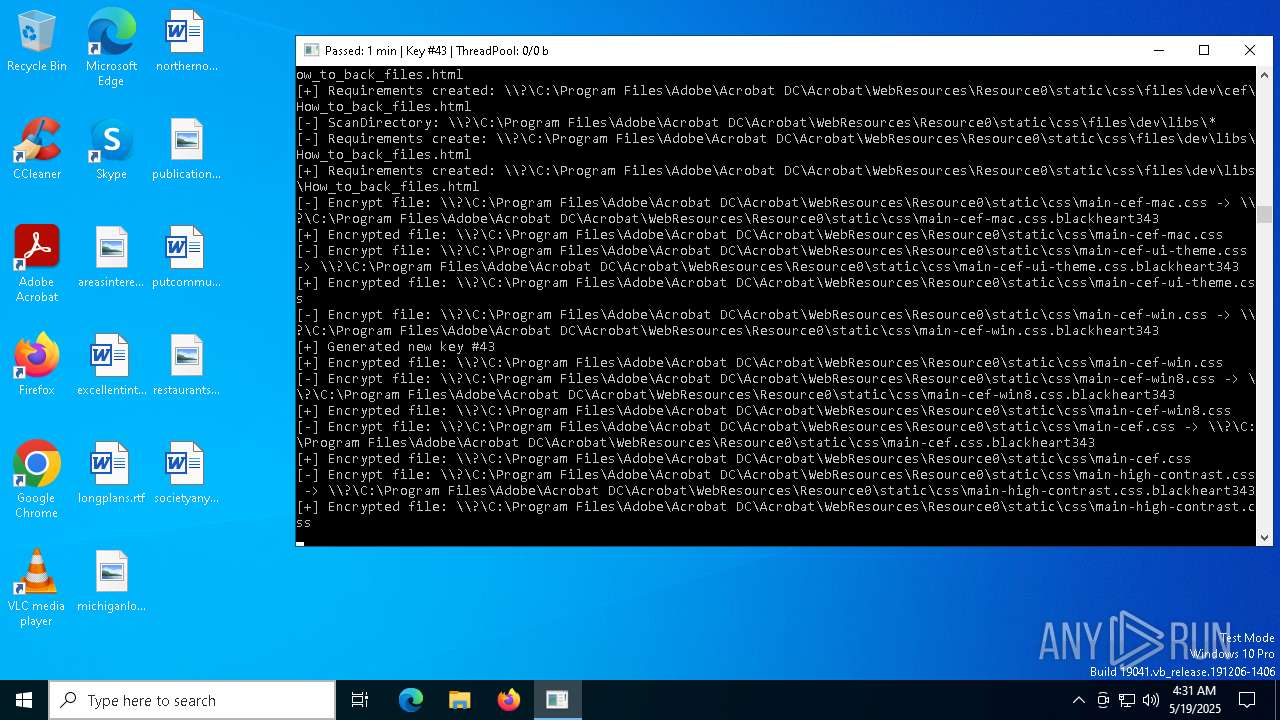Screen dimensions: 1280x720
Task: Minimize the console window
Action: 1159,50
